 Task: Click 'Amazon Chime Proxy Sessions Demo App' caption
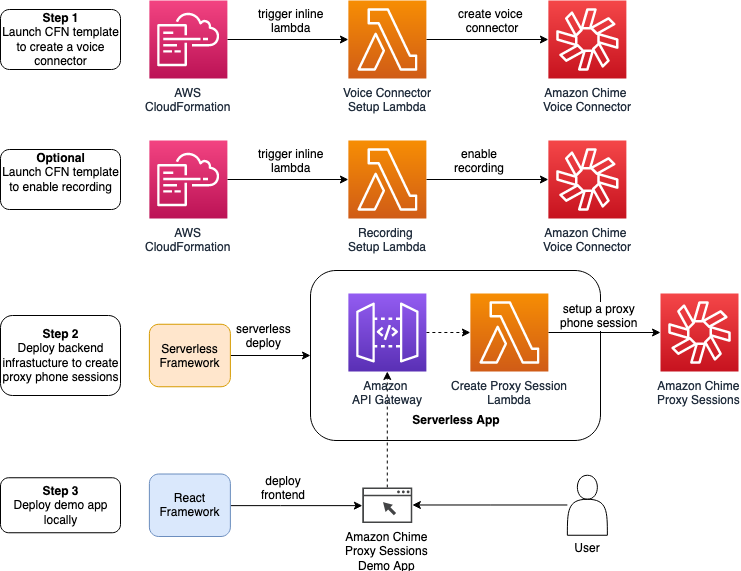pyautogui.click(x=387, y=551)
